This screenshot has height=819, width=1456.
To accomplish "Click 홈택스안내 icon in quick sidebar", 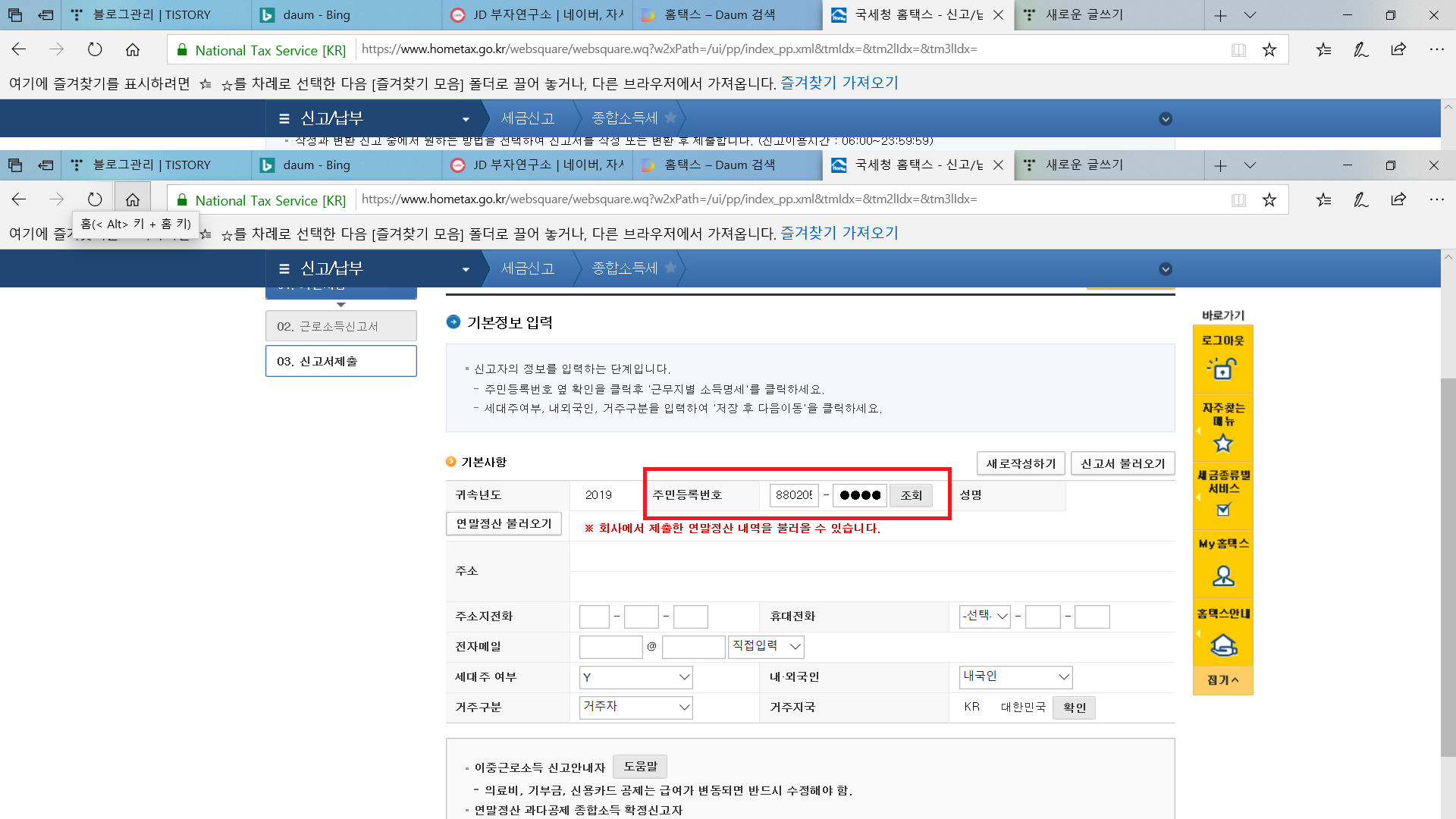I will pos(1222,645).
